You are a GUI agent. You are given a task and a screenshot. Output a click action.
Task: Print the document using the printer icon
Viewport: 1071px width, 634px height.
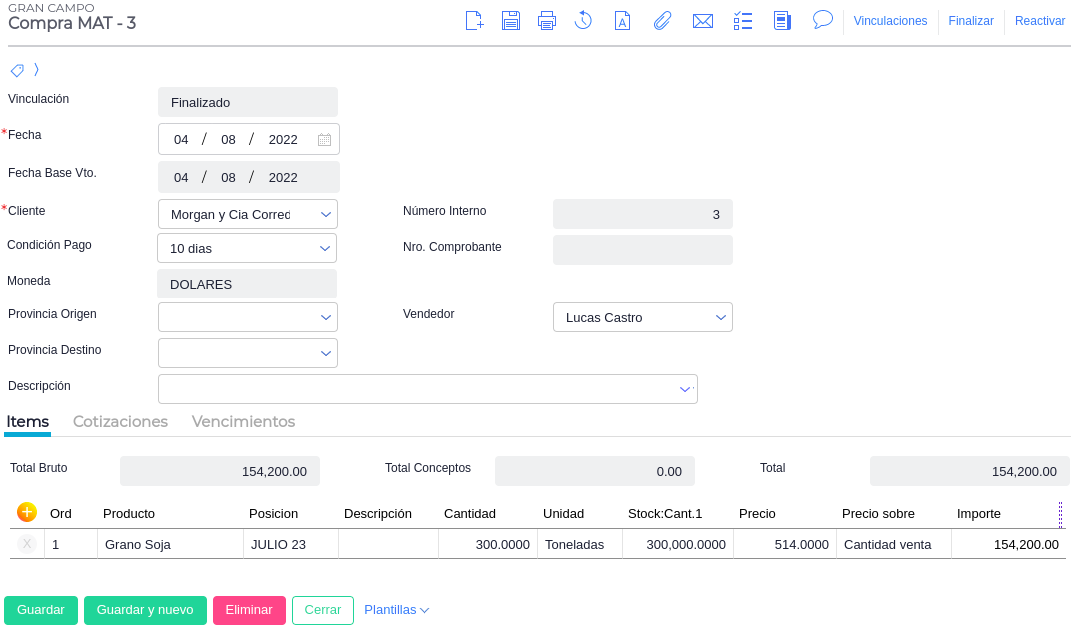(547, 20)
